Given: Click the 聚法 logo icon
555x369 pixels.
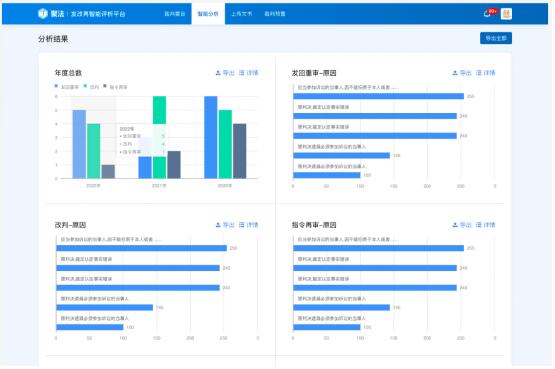Looking at the screenshot, I should tap(42, 14).
